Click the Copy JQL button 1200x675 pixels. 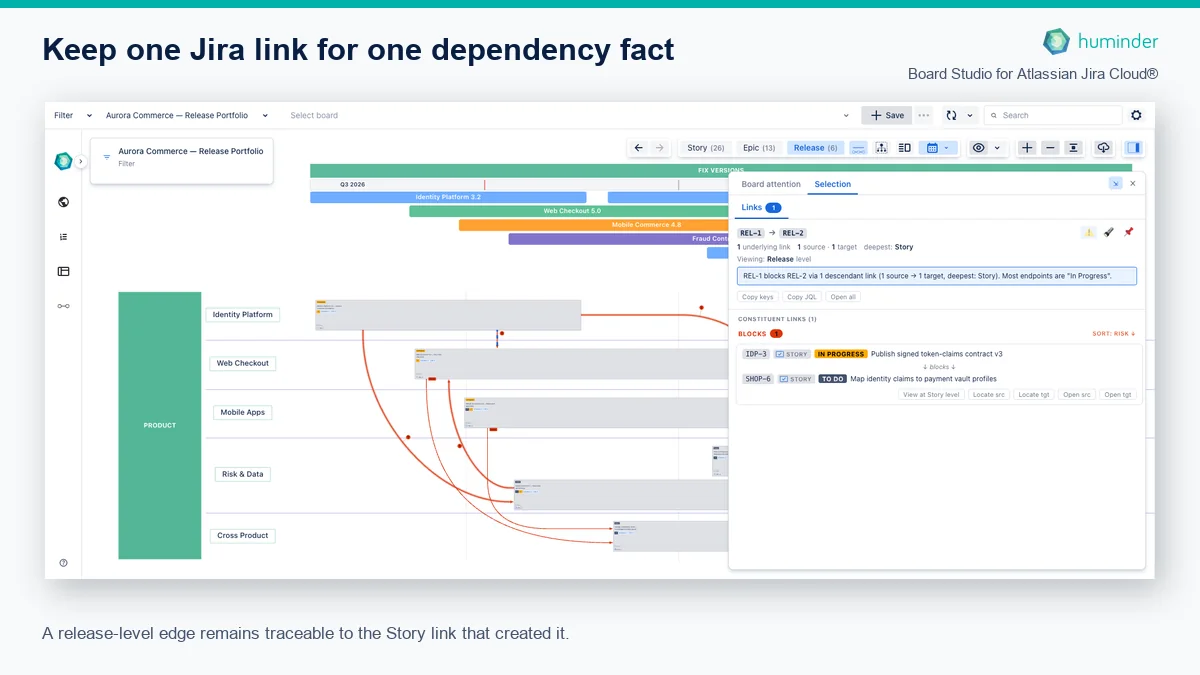tap(802, 297)
